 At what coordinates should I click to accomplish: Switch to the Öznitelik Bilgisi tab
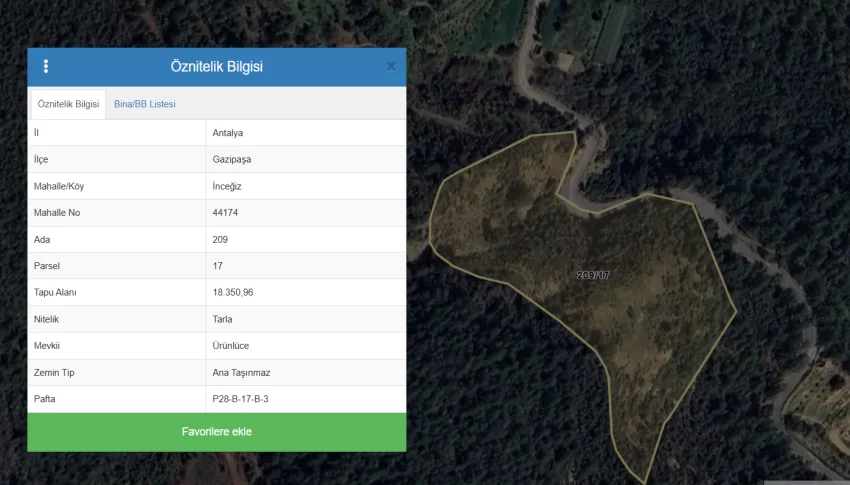68,104
